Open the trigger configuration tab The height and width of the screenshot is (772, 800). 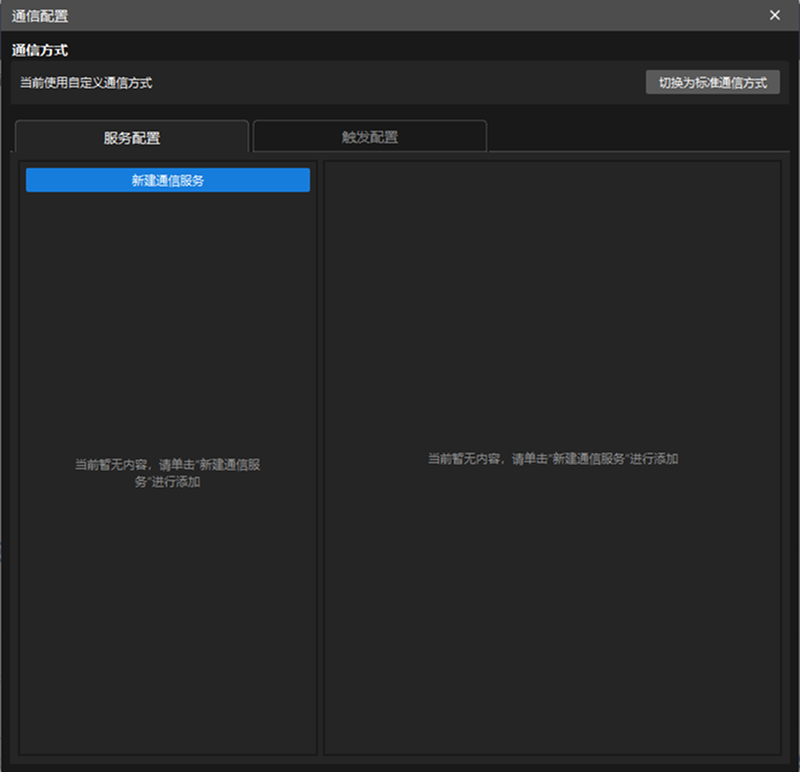pos(370,136)
